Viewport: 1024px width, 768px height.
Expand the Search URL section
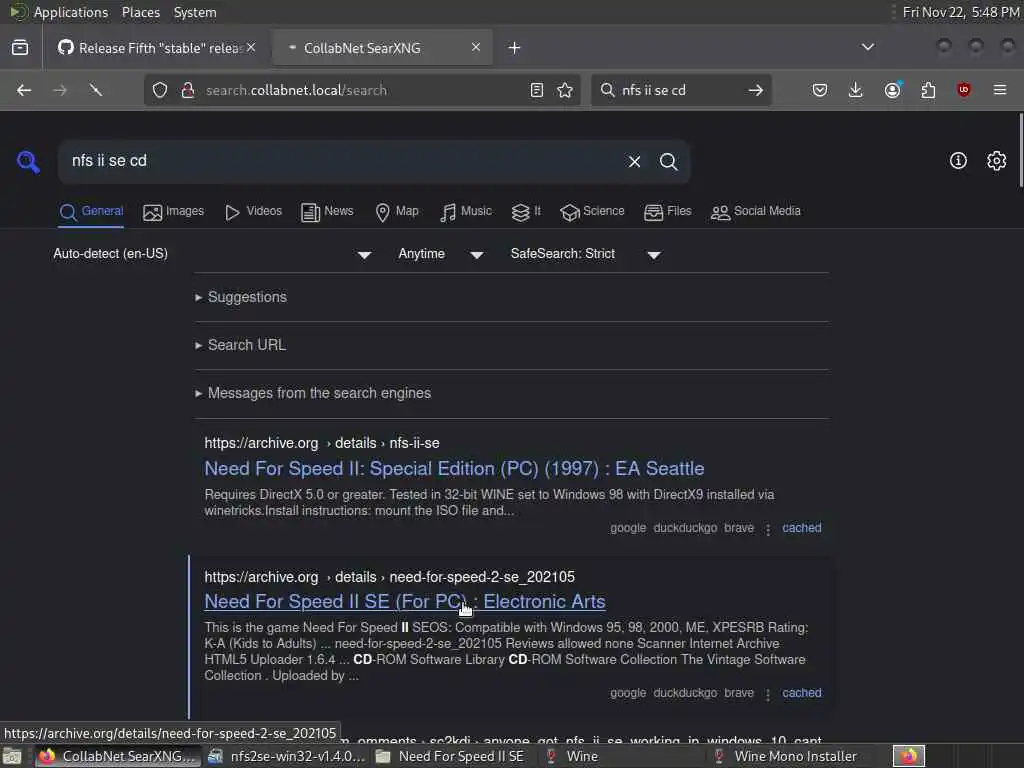coord(240,345)
